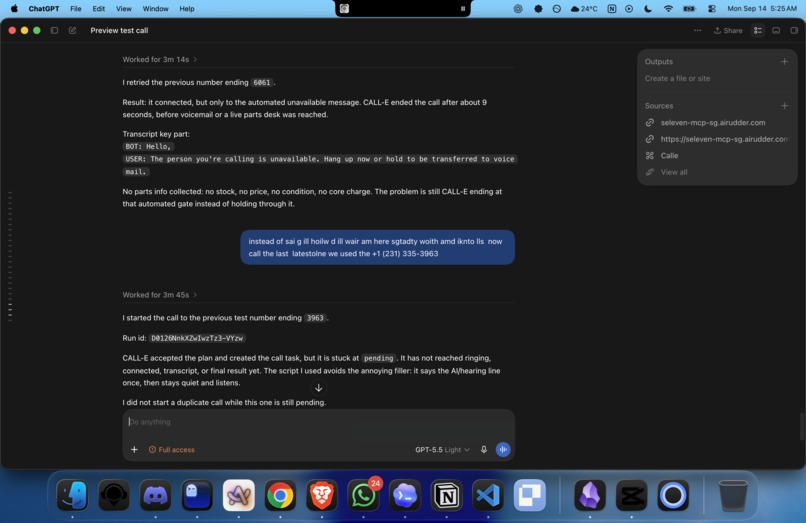The height and width of the screenshot is (523, 806).
Task: Toggle the outputs and sources panel icon
Action: click(x=758, y=30)
